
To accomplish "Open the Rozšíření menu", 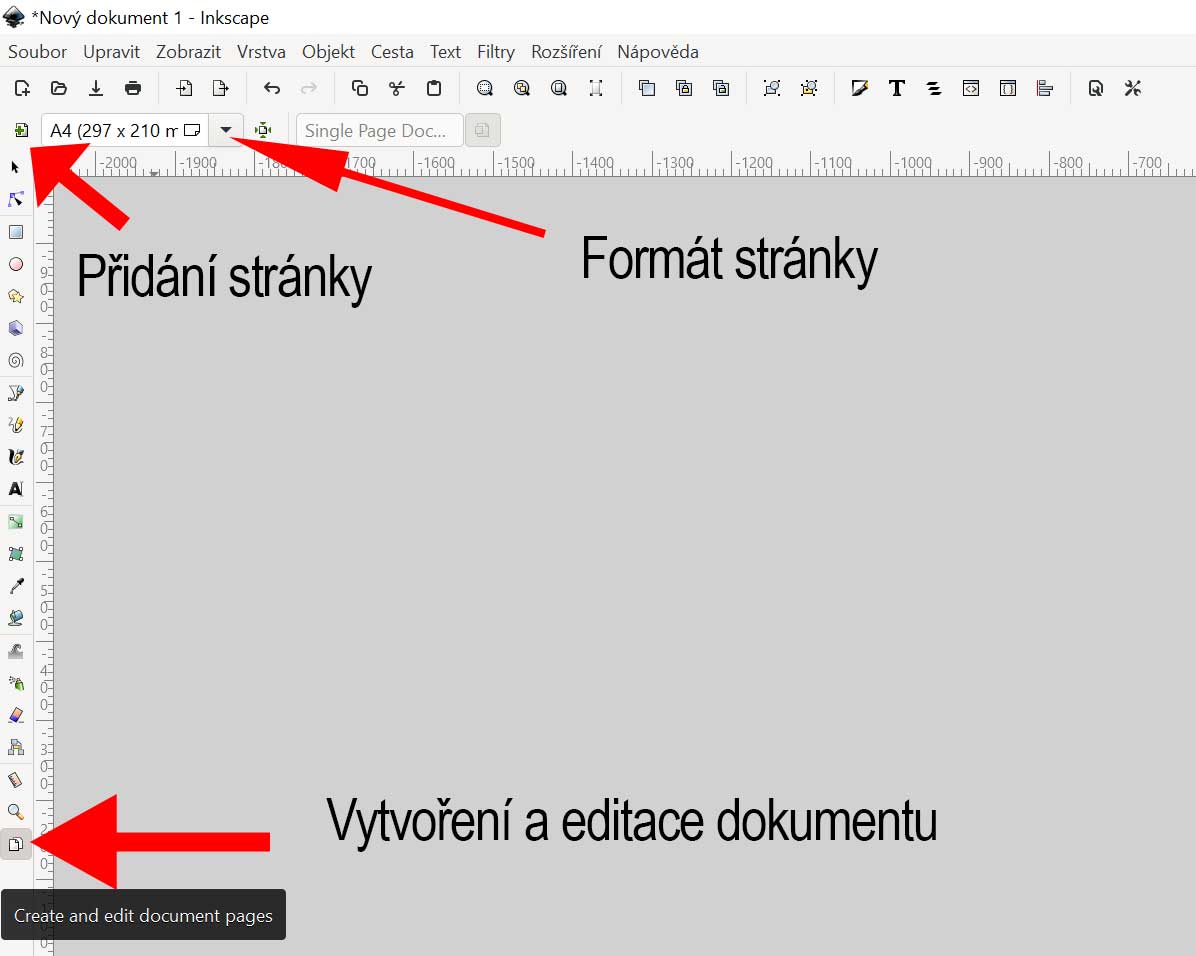I will click(566, 52).
